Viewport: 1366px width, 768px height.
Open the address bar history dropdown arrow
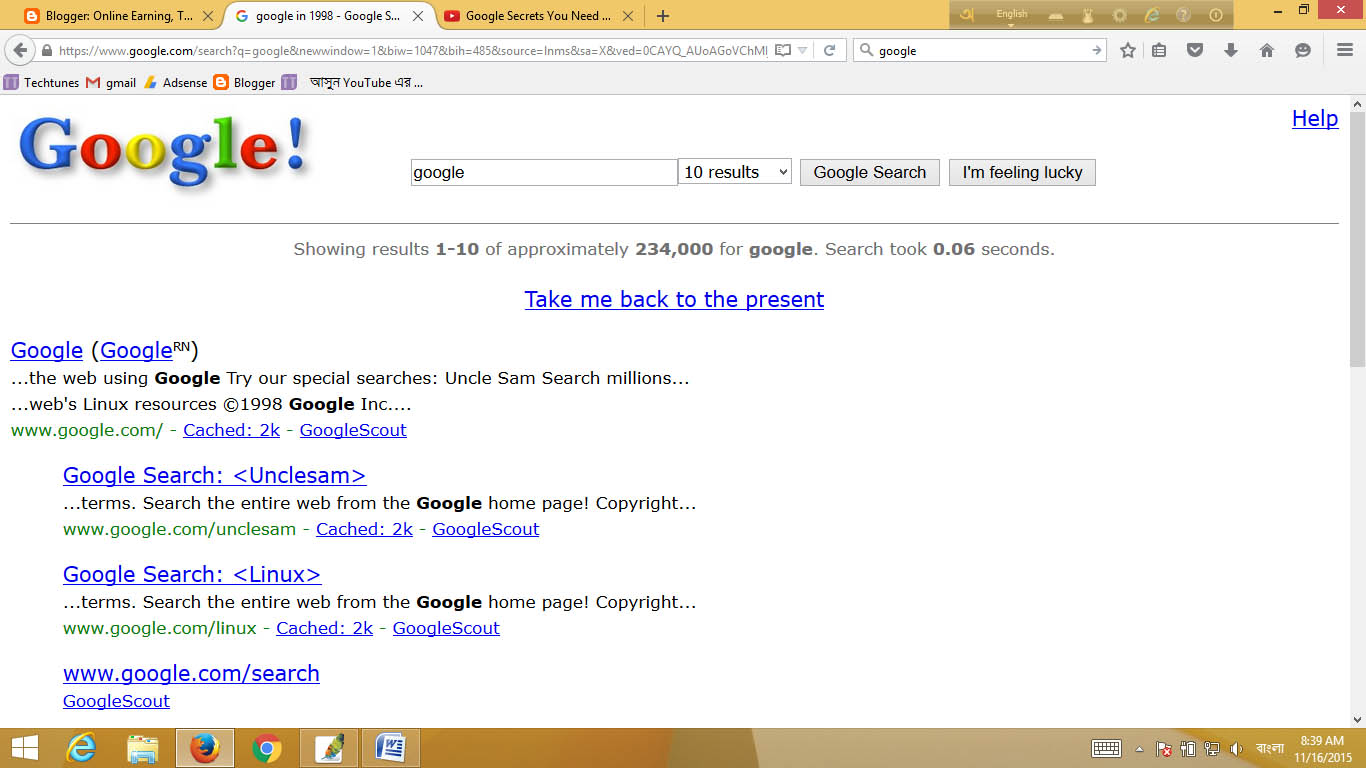[802, 50]
